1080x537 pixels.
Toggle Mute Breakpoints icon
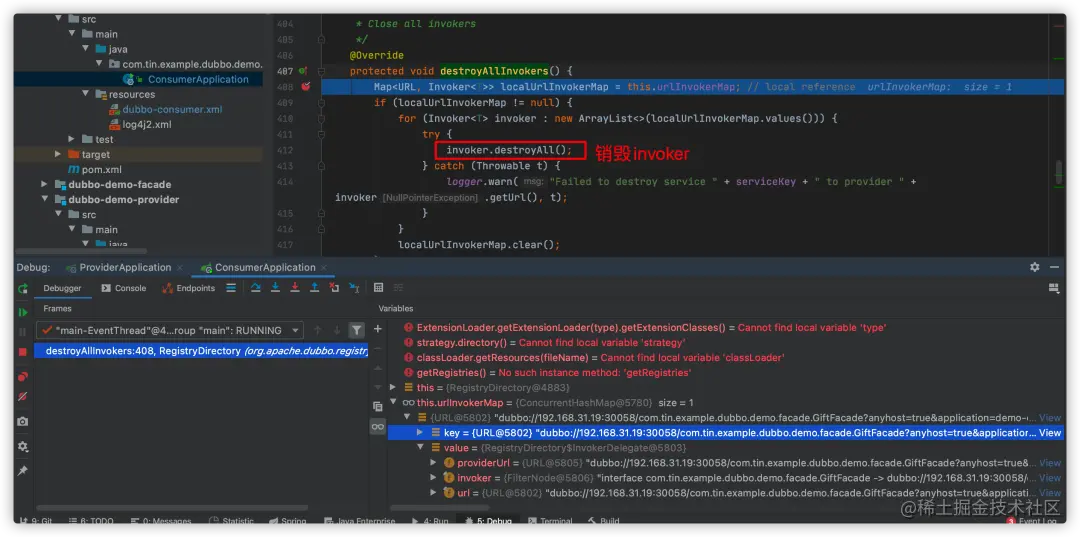coord(23,397)
